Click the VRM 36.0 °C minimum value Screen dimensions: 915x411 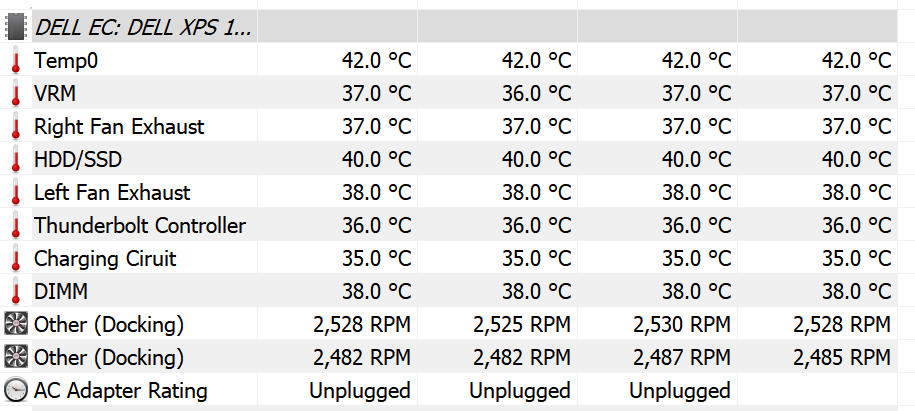(536, 93)
